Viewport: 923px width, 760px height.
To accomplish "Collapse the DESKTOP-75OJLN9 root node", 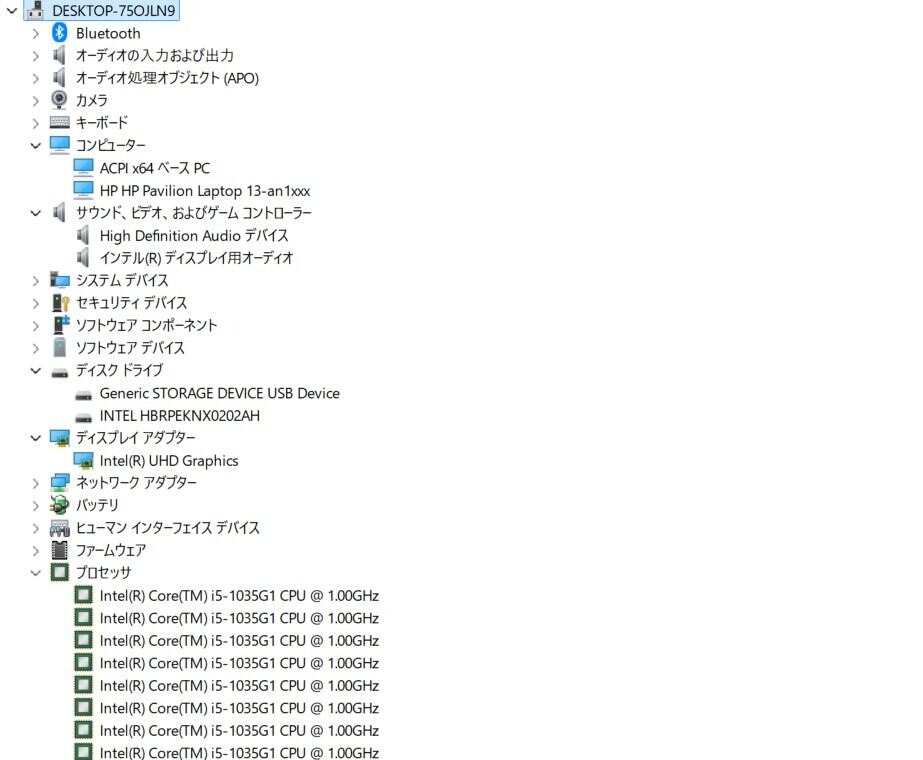I will tap(12, 10).
